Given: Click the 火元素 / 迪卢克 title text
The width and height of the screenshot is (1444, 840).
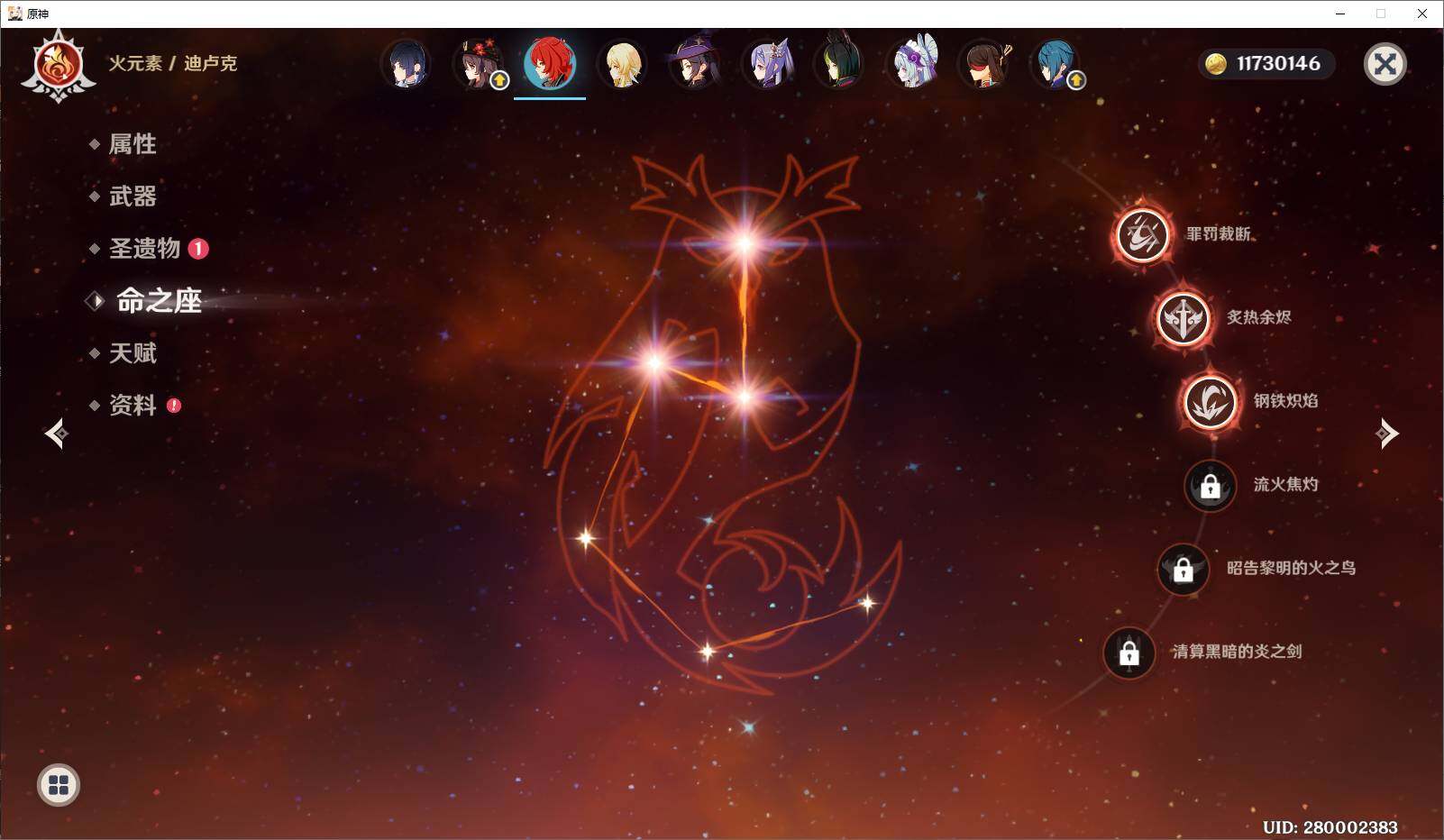Looking at the screenshot, I should coord(173,63).
